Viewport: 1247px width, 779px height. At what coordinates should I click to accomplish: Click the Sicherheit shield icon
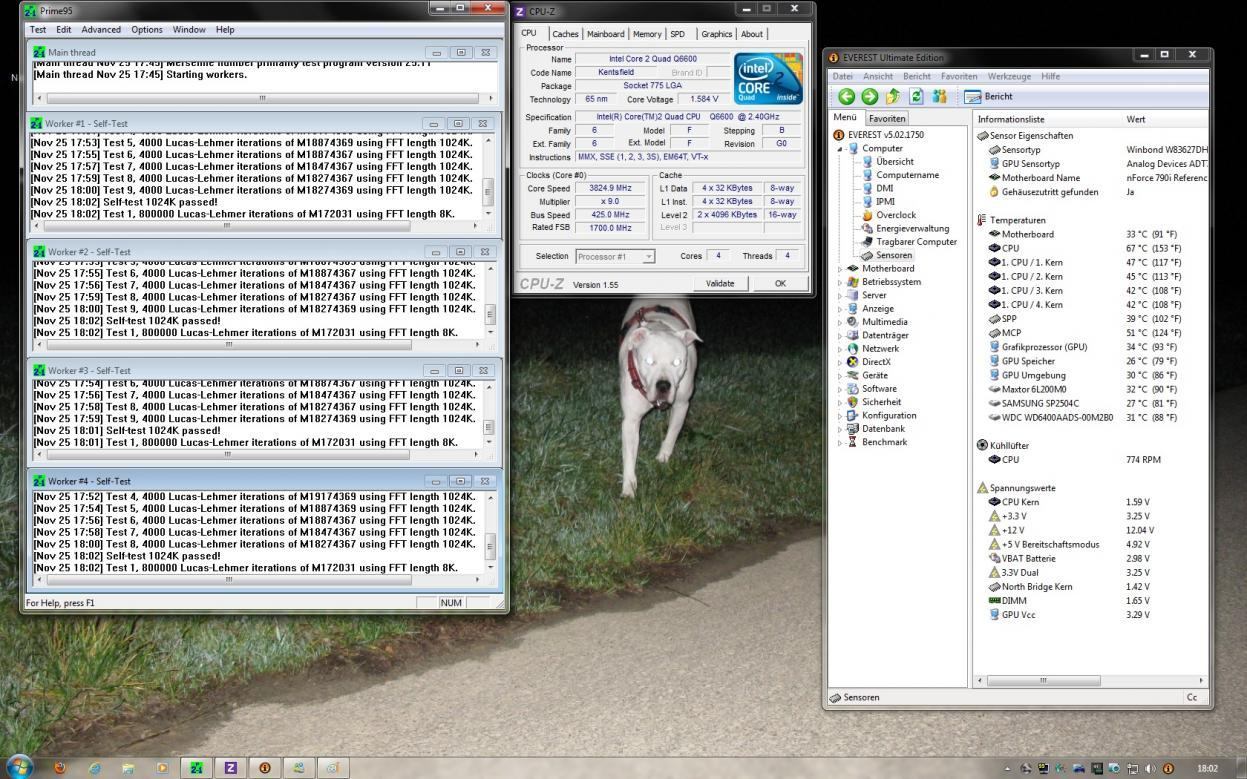pos(853,402)
